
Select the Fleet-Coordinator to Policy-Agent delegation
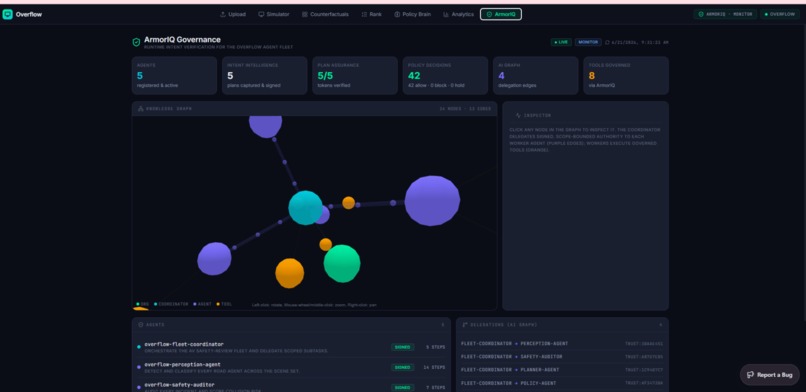point(562,383)
